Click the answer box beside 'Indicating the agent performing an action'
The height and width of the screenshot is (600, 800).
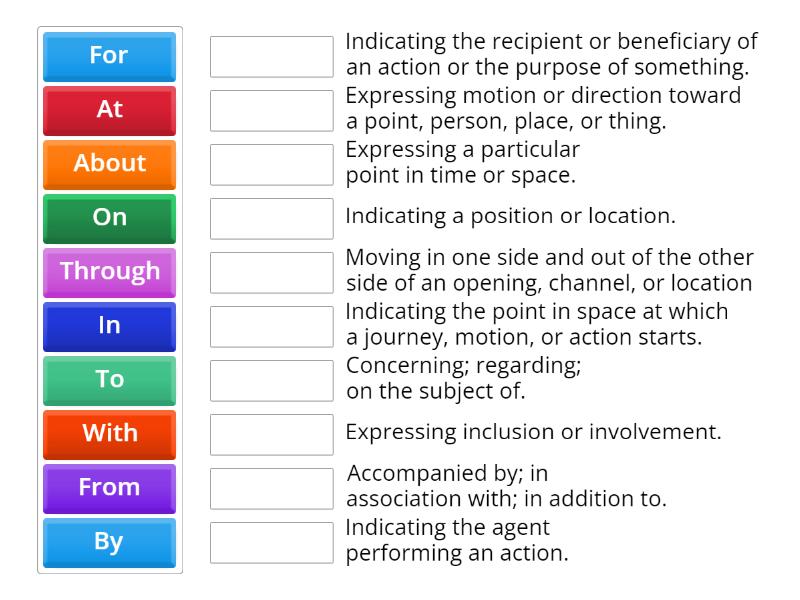point(272,542)
